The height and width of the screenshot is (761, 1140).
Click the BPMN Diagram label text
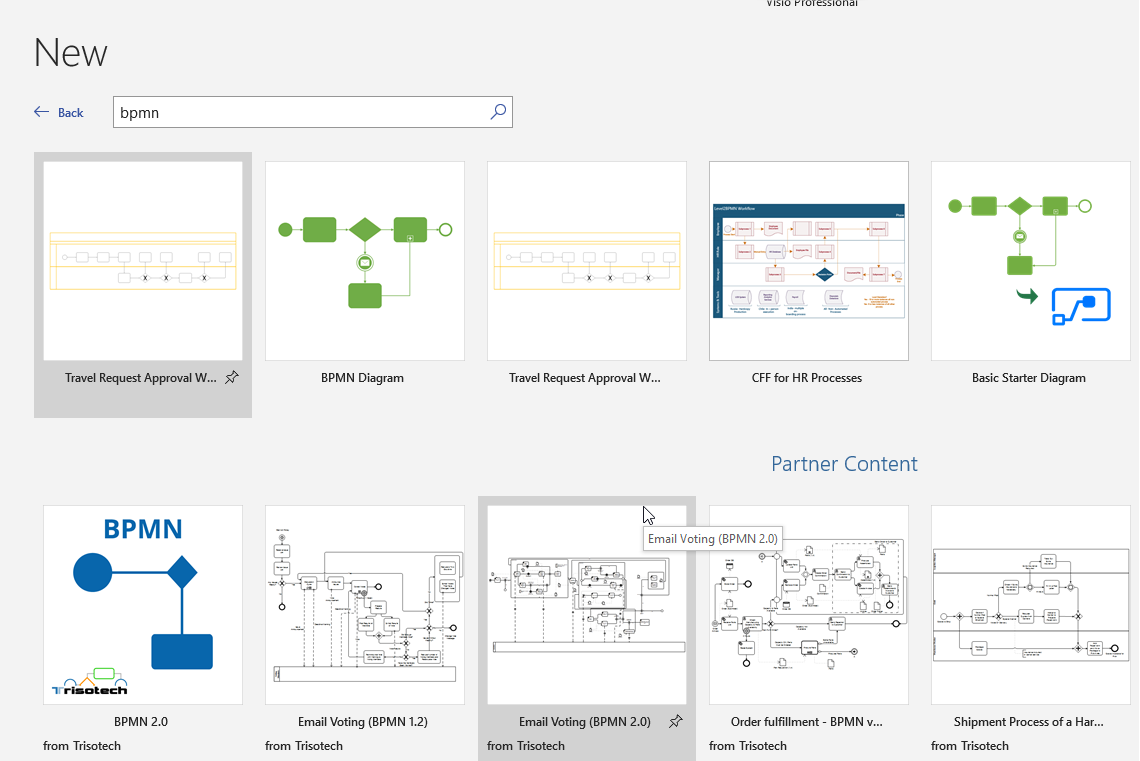(x=362, y=378)
